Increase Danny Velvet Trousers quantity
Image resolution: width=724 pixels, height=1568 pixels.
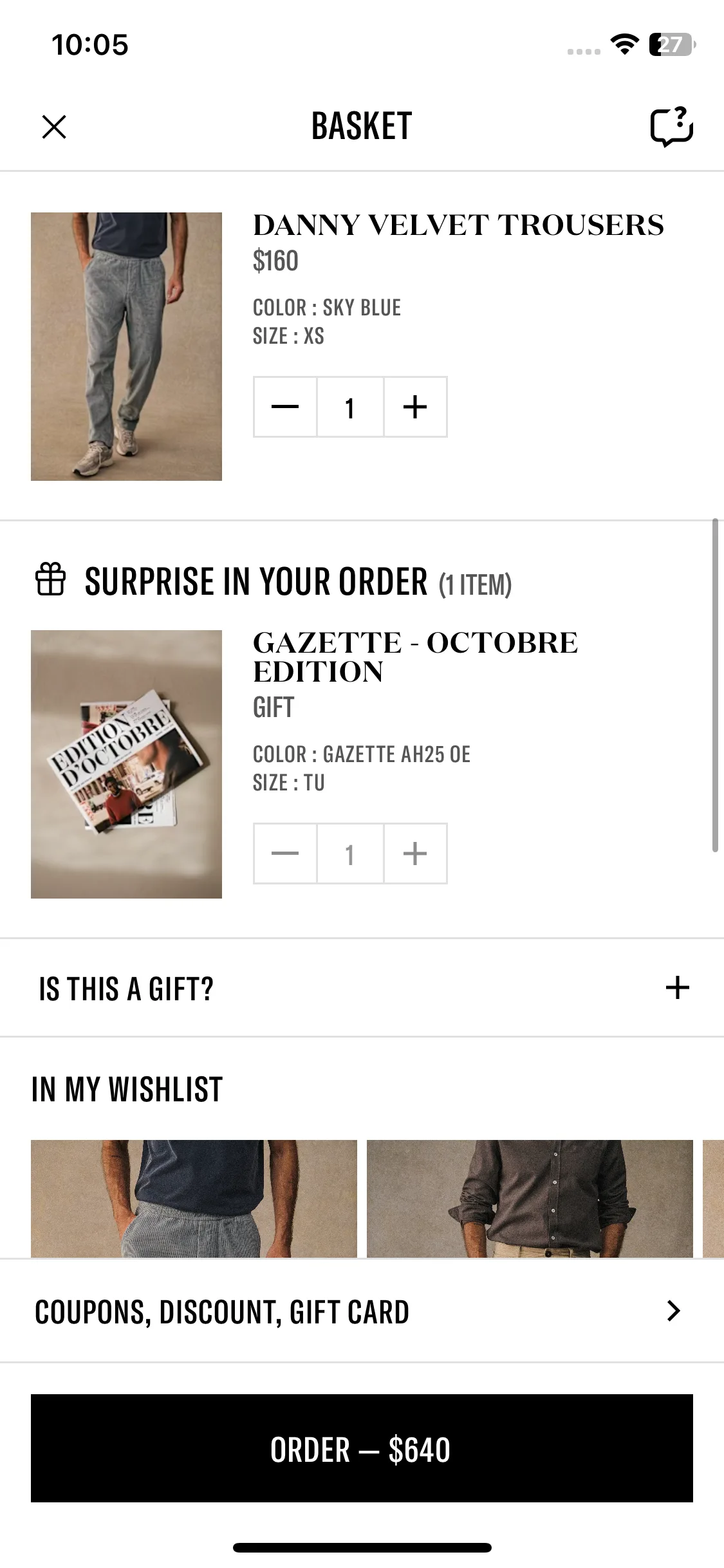coord(415,407)
